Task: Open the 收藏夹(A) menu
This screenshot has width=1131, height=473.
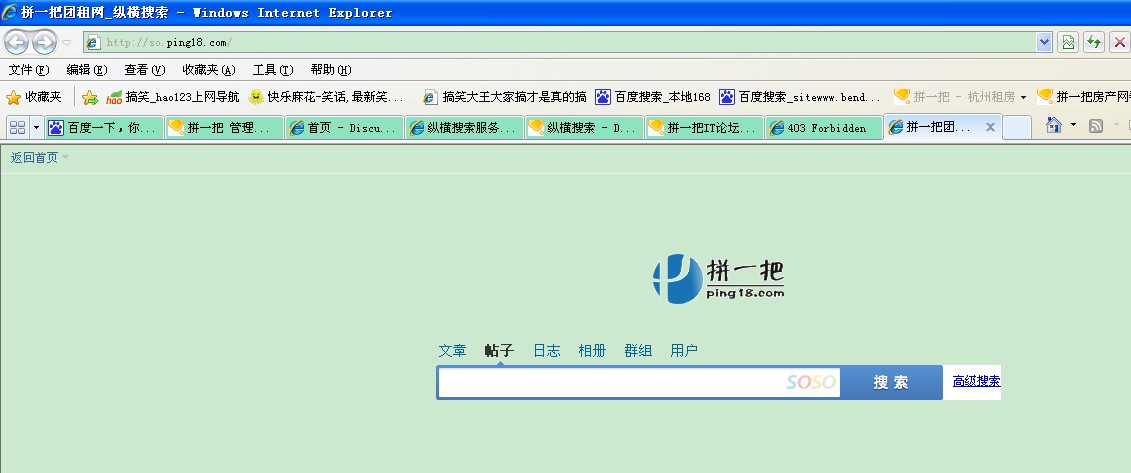Action: (208, 70)
